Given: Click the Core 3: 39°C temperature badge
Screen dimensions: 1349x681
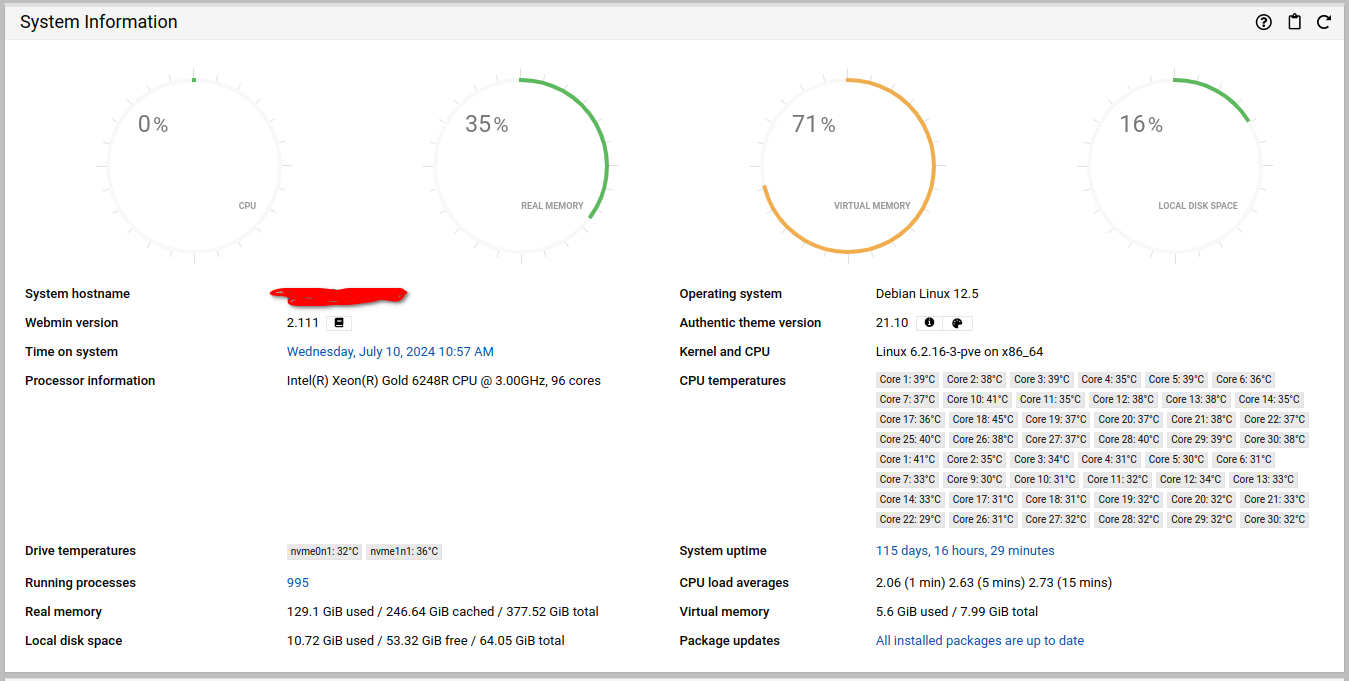Looking at the screenshot, I should click(1042, 380).
